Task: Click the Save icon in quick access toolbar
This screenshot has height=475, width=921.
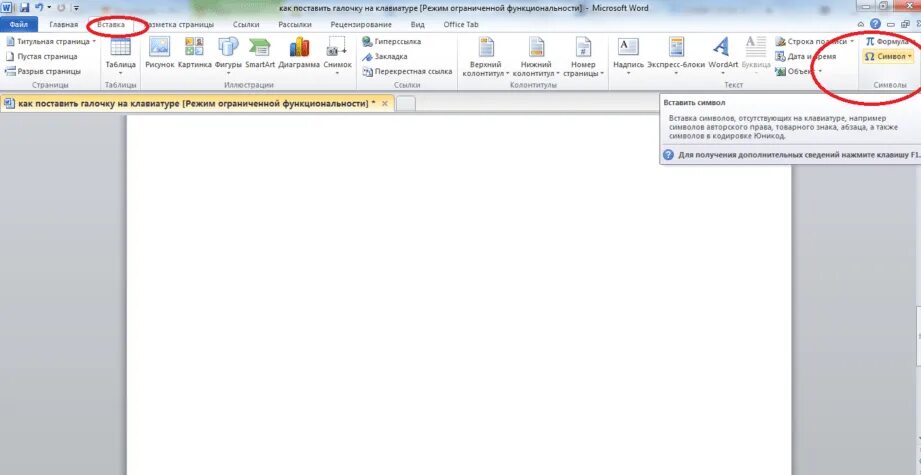Action: (x=25, y=8)
